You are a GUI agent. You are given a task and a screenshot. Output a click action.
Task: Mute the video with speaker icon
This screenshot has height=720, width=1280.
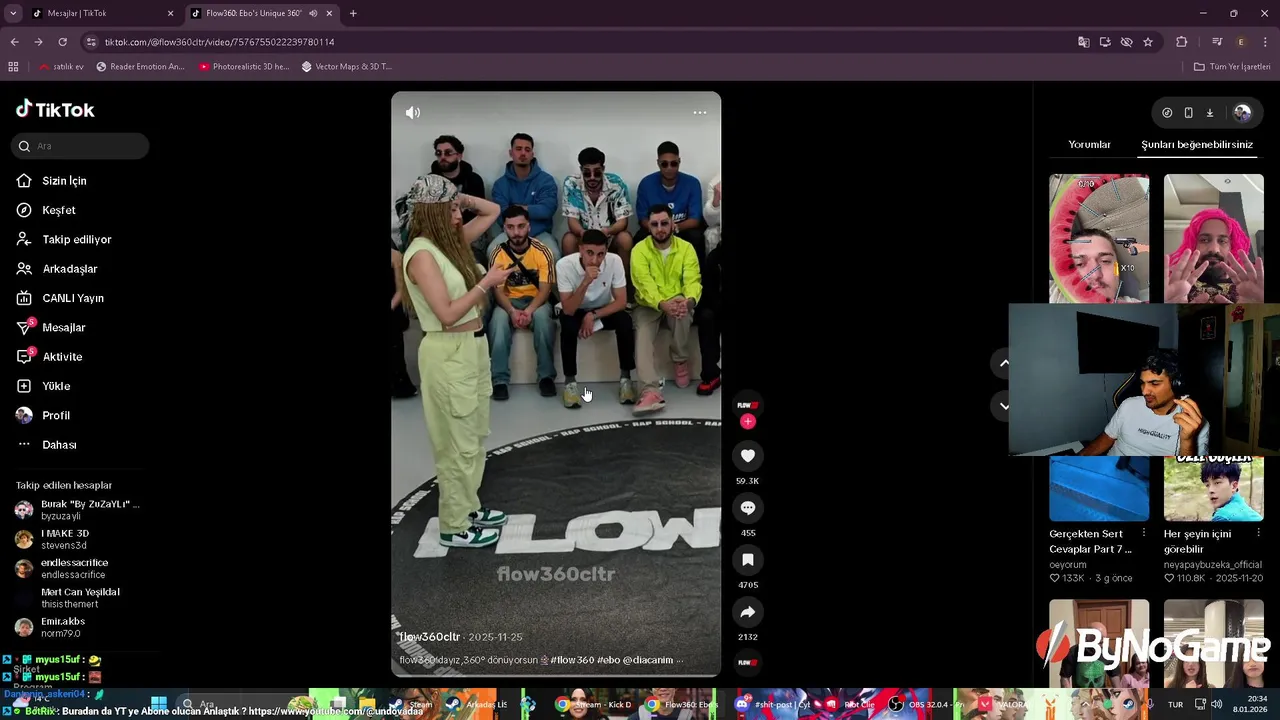coord(413,113)
